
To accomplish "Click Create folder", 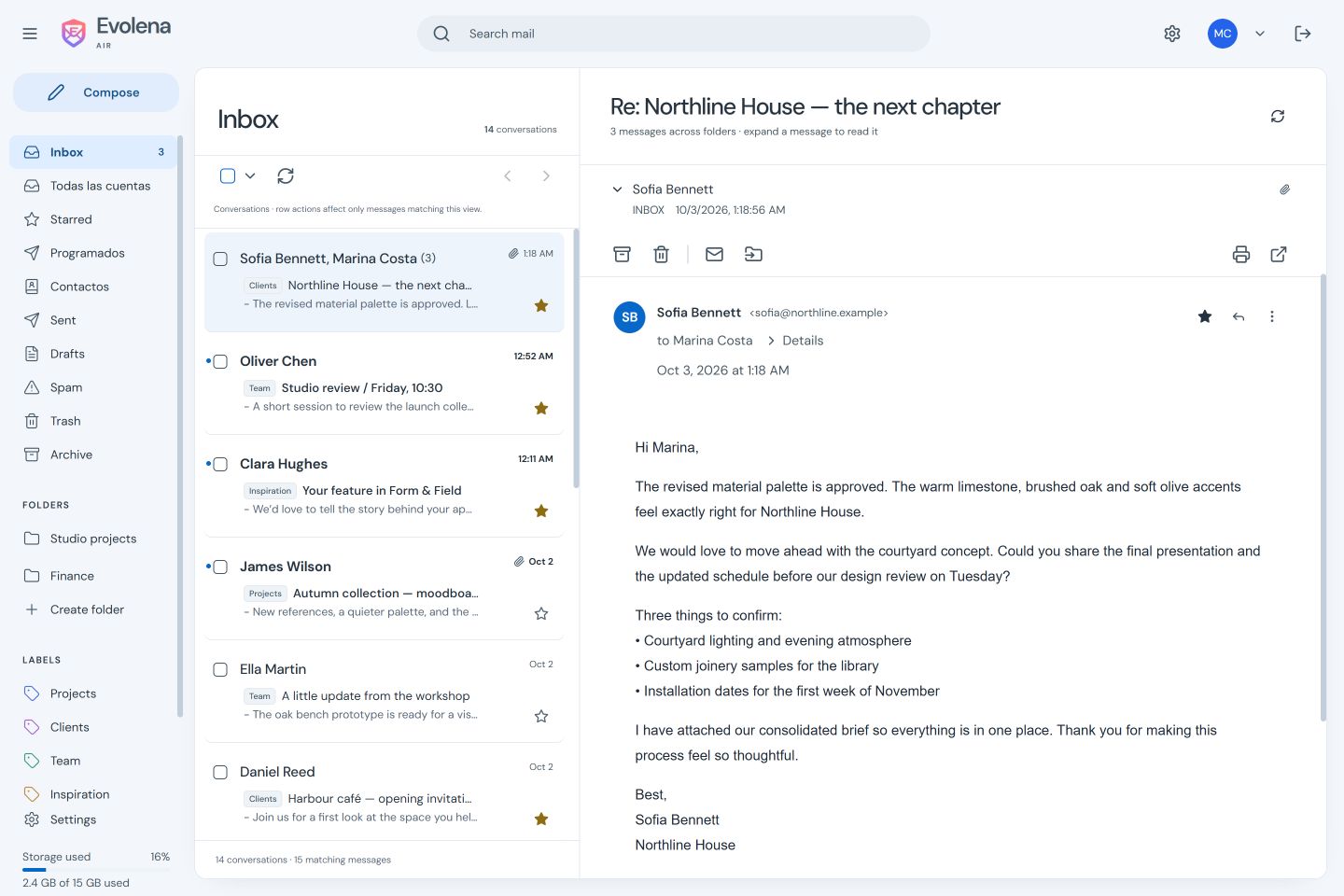I will click(93, 609).
